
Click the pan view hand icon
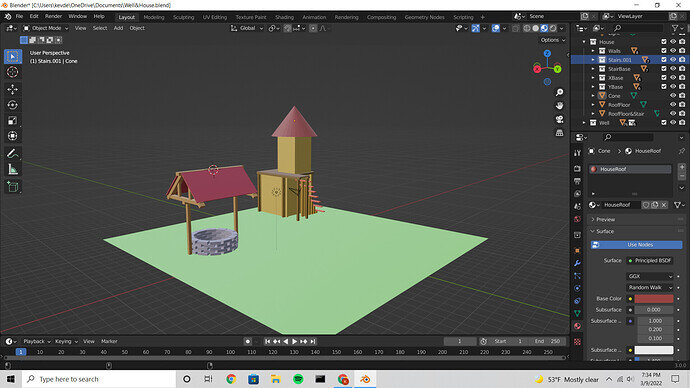click(x=559, y=106)
